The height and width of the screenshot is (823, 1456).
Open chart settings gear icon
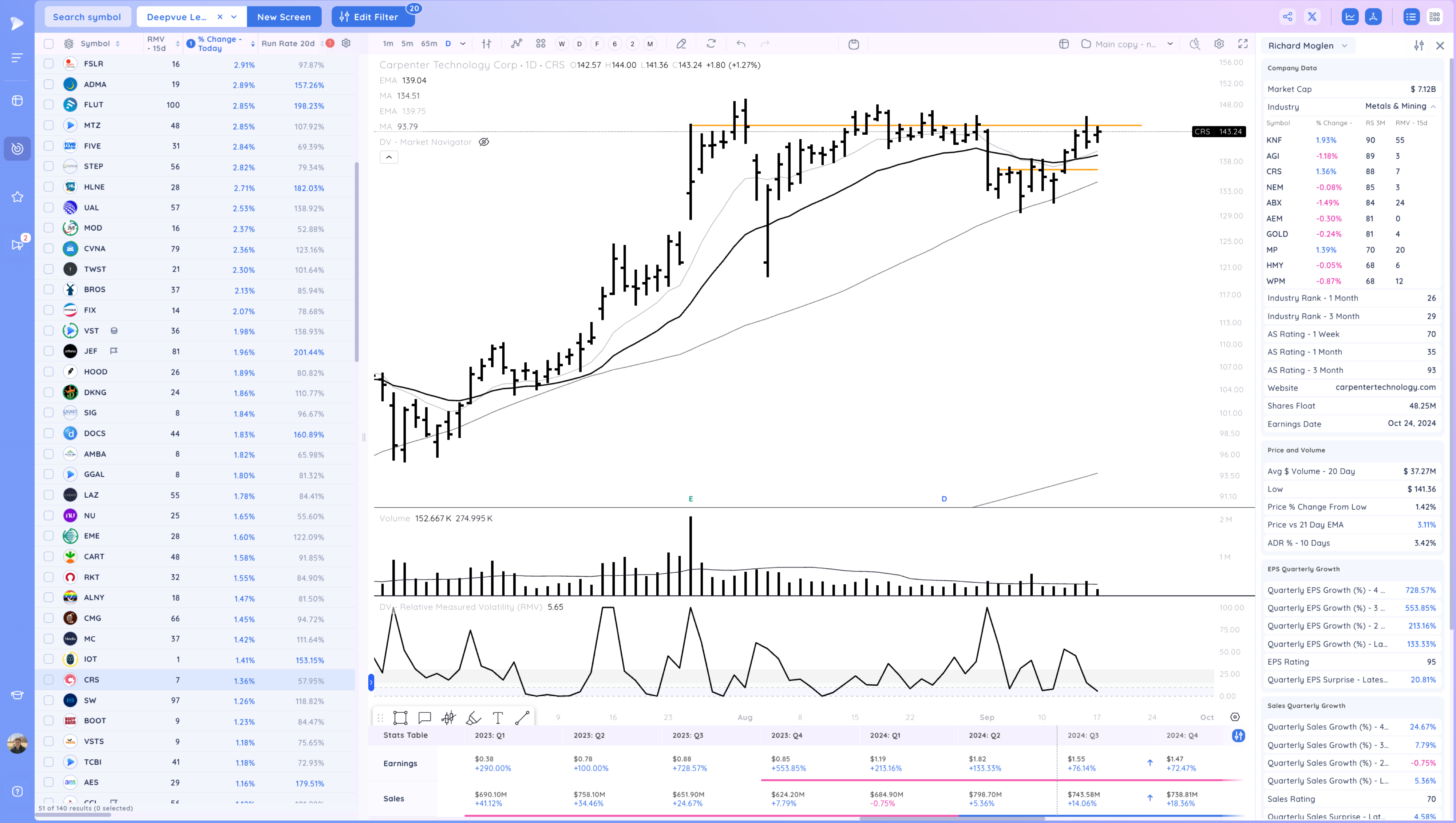1219,44
